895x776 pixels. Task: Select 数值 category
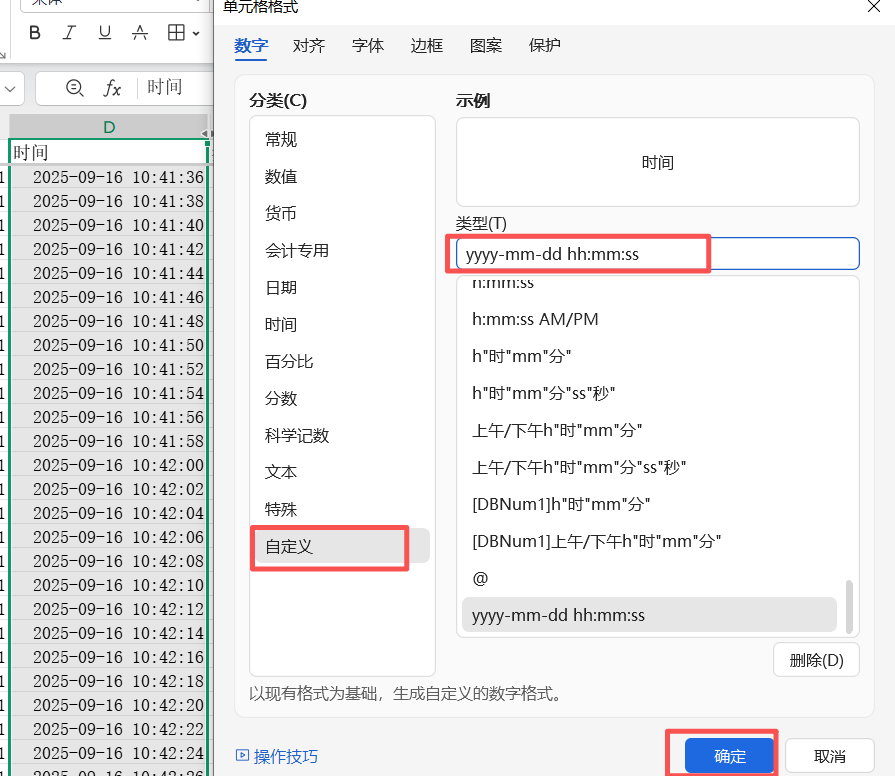[x=342, y=177]
